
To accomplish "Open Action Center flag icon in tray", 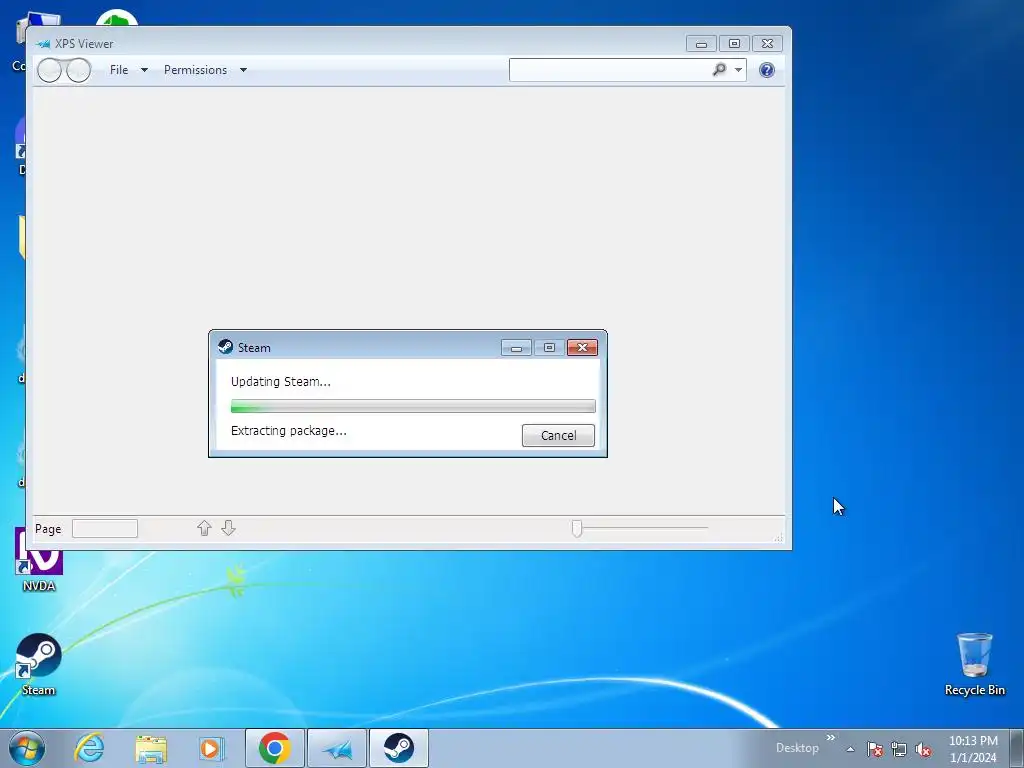I will tap(875, 749).
